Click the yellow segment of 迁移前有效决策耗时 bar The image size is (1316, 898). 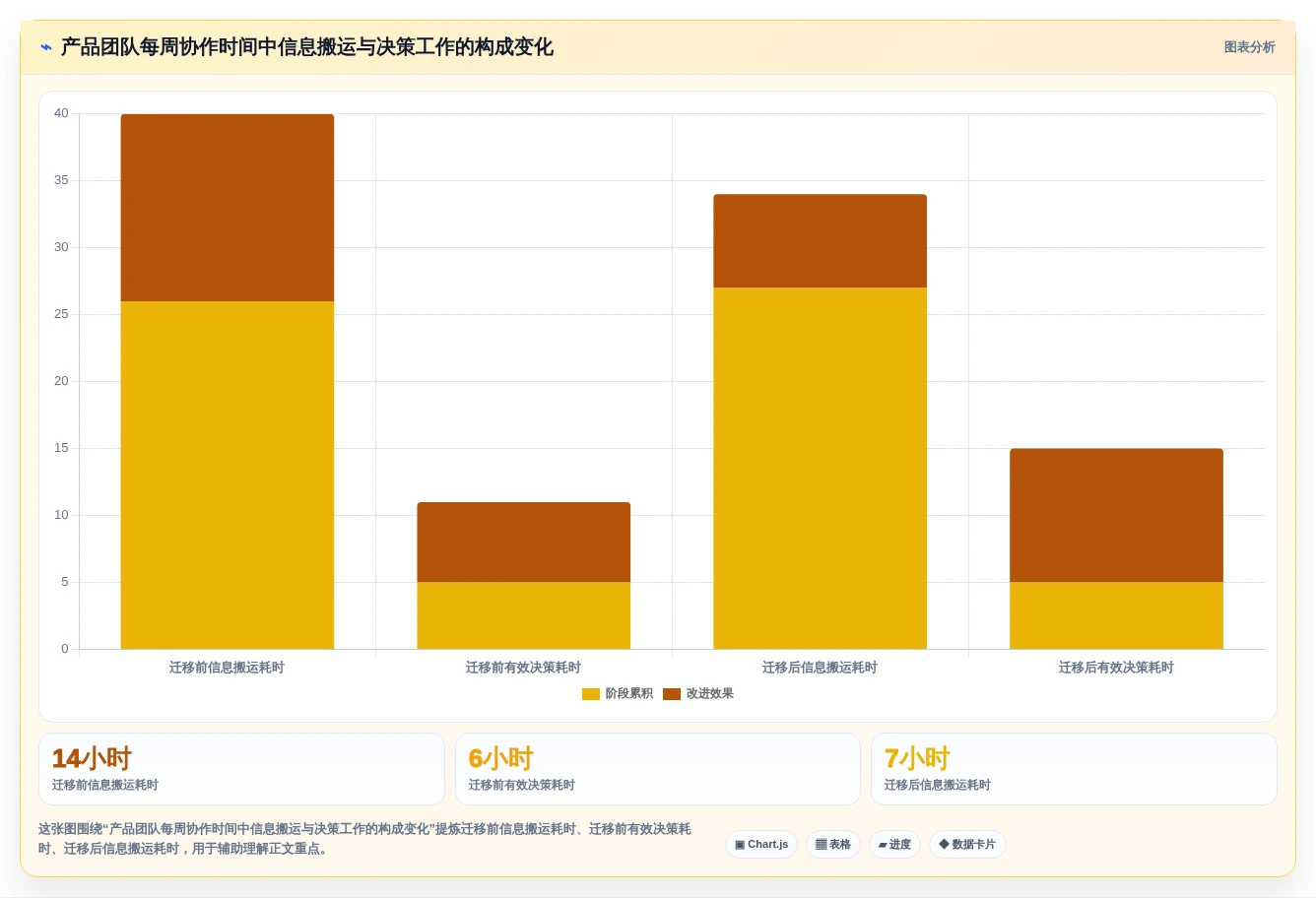524,615
